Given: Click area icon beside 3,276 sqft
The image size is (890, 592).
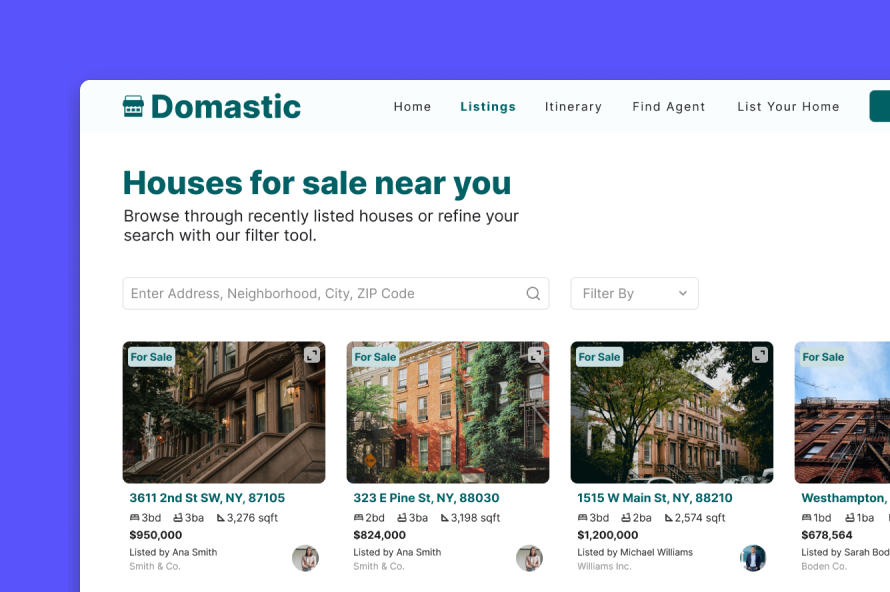Looking at the screenshot, I should pyautogui.click(x=221, y=518).
